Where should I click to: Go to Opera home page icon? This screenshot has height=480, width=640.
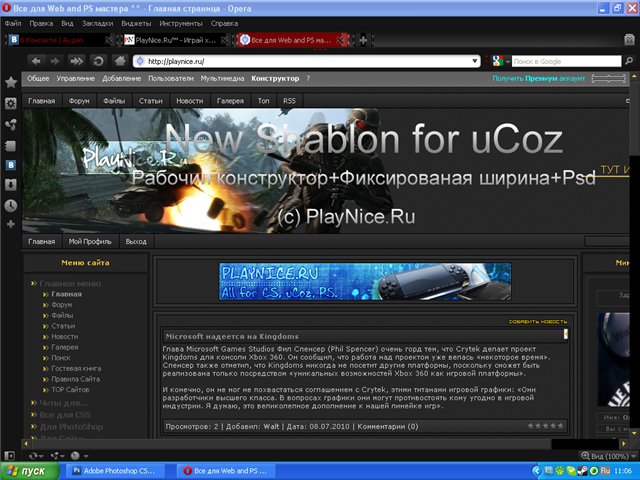coord(120,61)
